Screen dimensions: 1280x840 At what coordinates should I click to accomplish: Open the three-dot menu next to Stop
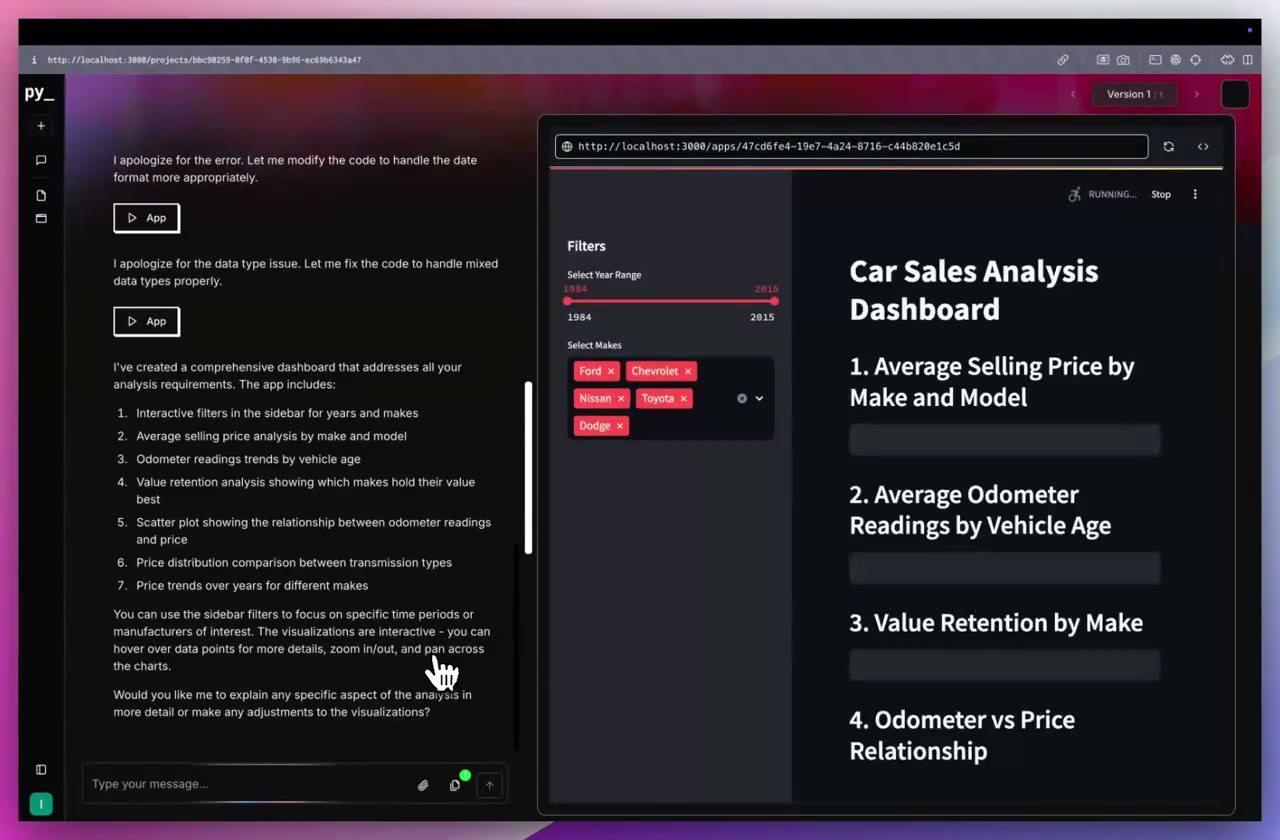[1195, 194]
